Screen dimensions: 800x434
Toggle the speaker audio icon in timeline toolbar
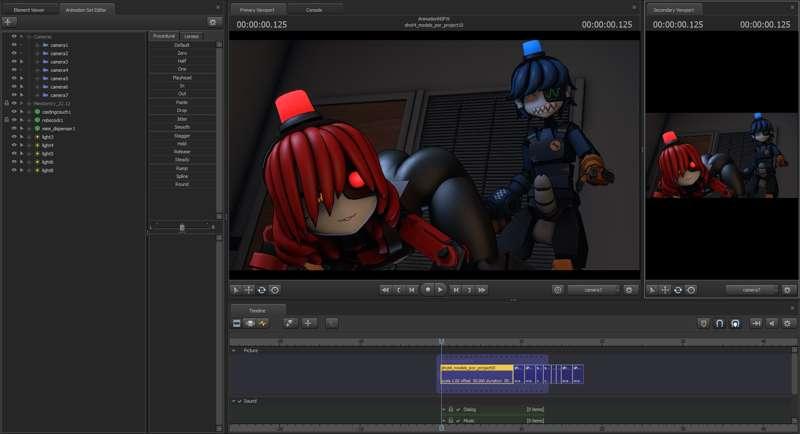click(x=772, y=323)
